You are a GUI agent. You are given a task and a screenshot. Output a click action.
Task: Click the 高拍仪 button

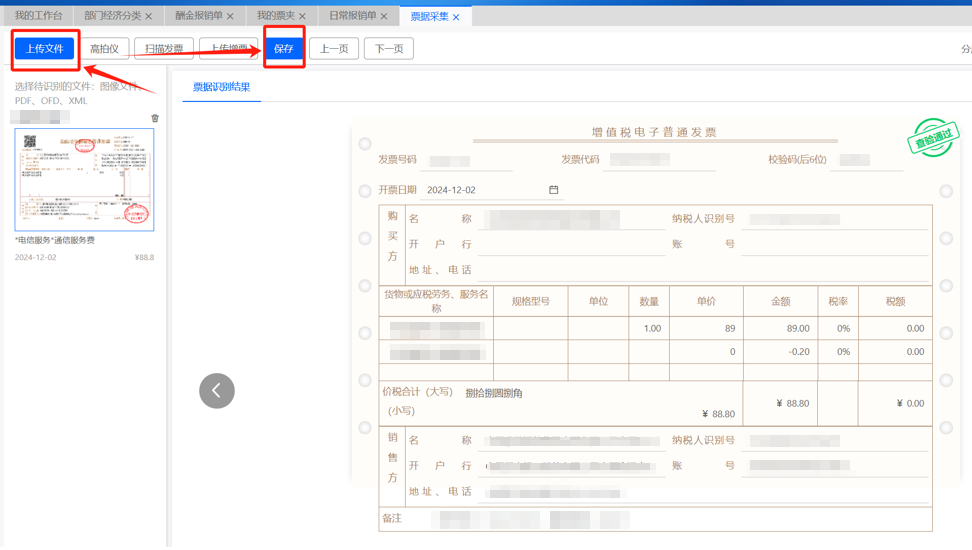[104, 49]
